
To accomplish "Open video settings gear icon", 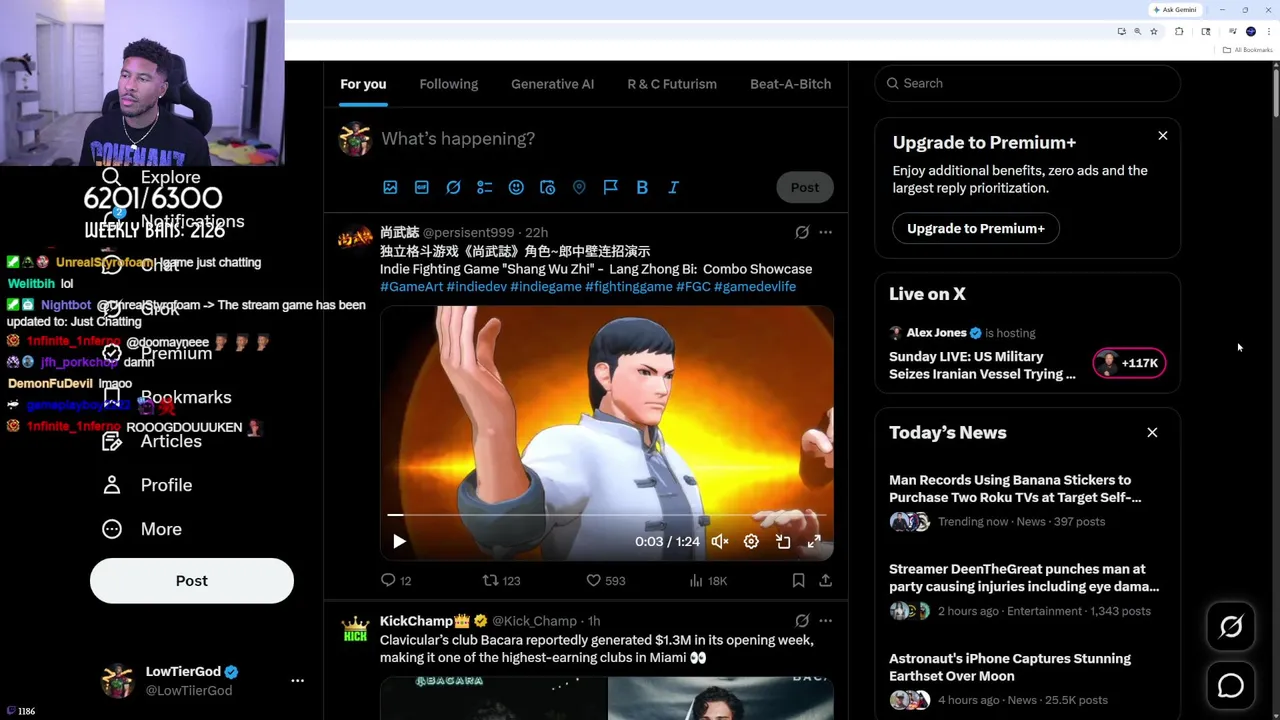I will (751, 541).
